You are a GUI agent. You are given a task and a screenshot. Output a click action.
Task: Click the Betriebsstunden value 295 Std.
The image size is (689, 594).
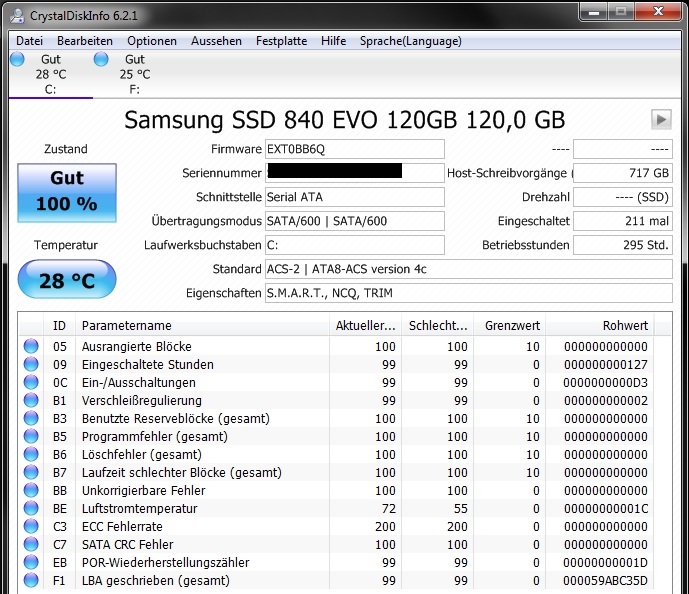tap(623, 245)
